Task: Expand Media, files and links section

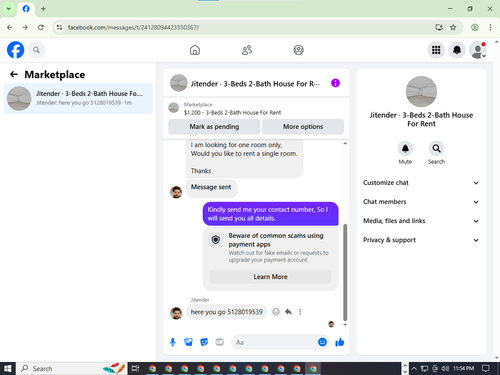Action: pyautogui.click(x=421, y=221)
